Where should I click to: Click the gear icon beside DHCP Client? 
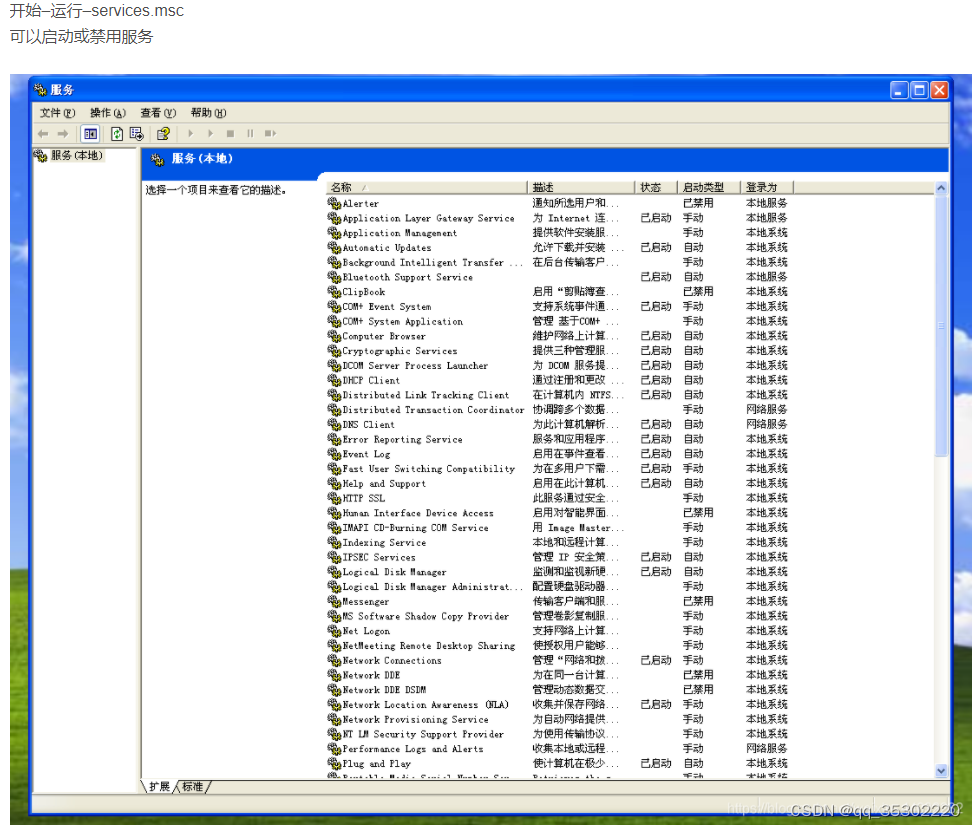coord(334,380)
